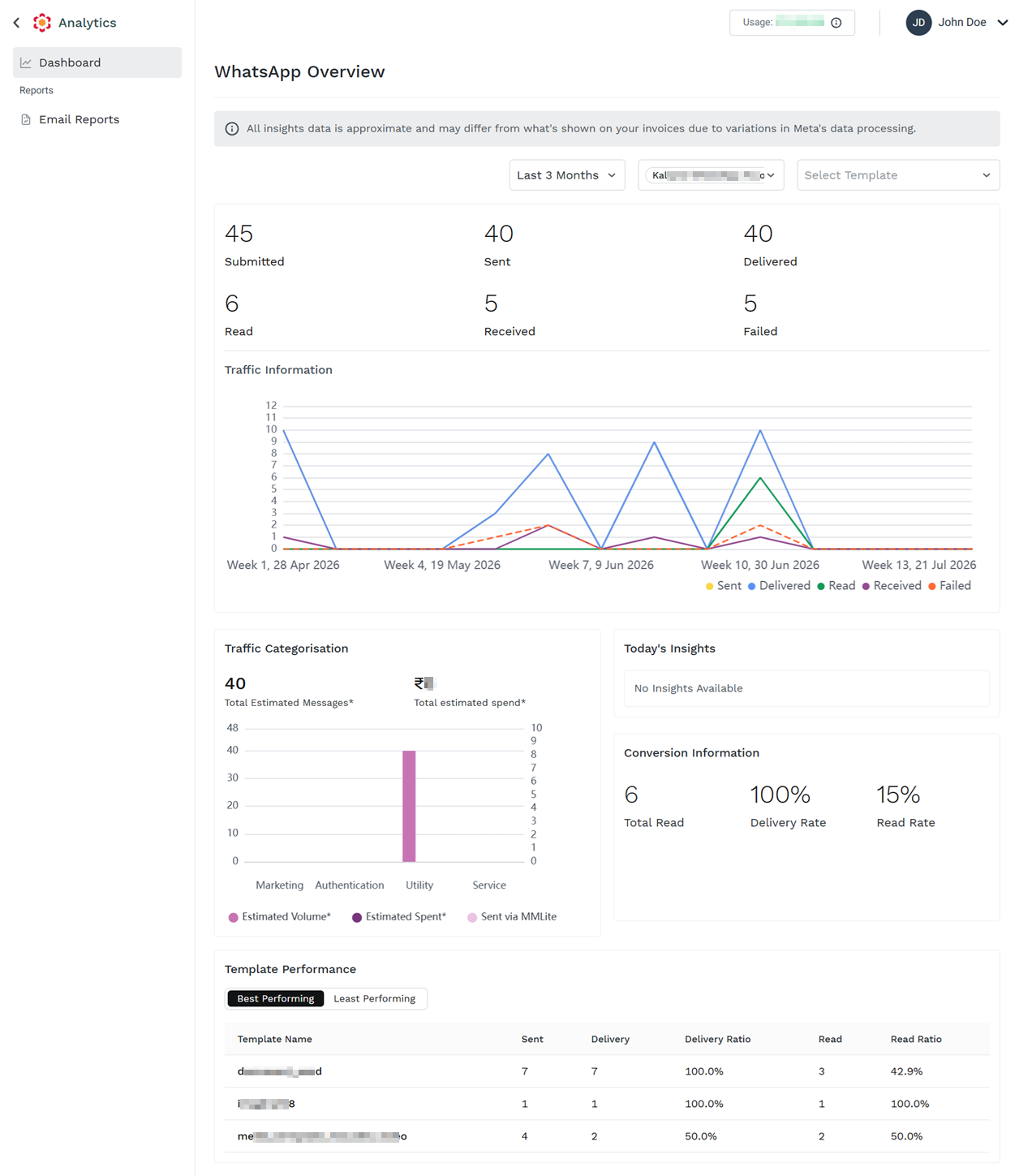This screenshot has height=1176, width=1032.
Task: Switch to the Least Performing tab
Action: [374, 999]
